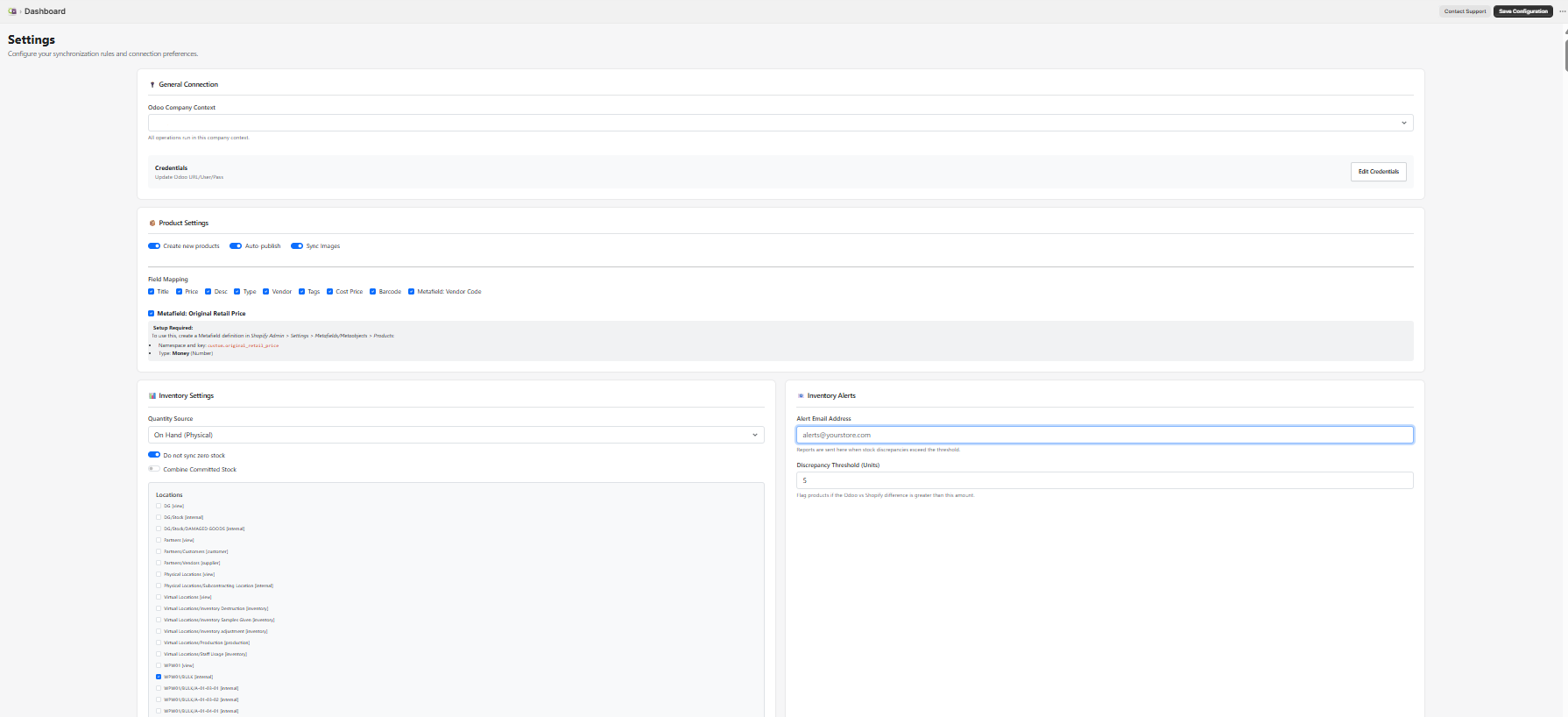Expand the Quantity Source dropdown

[456, 435]
